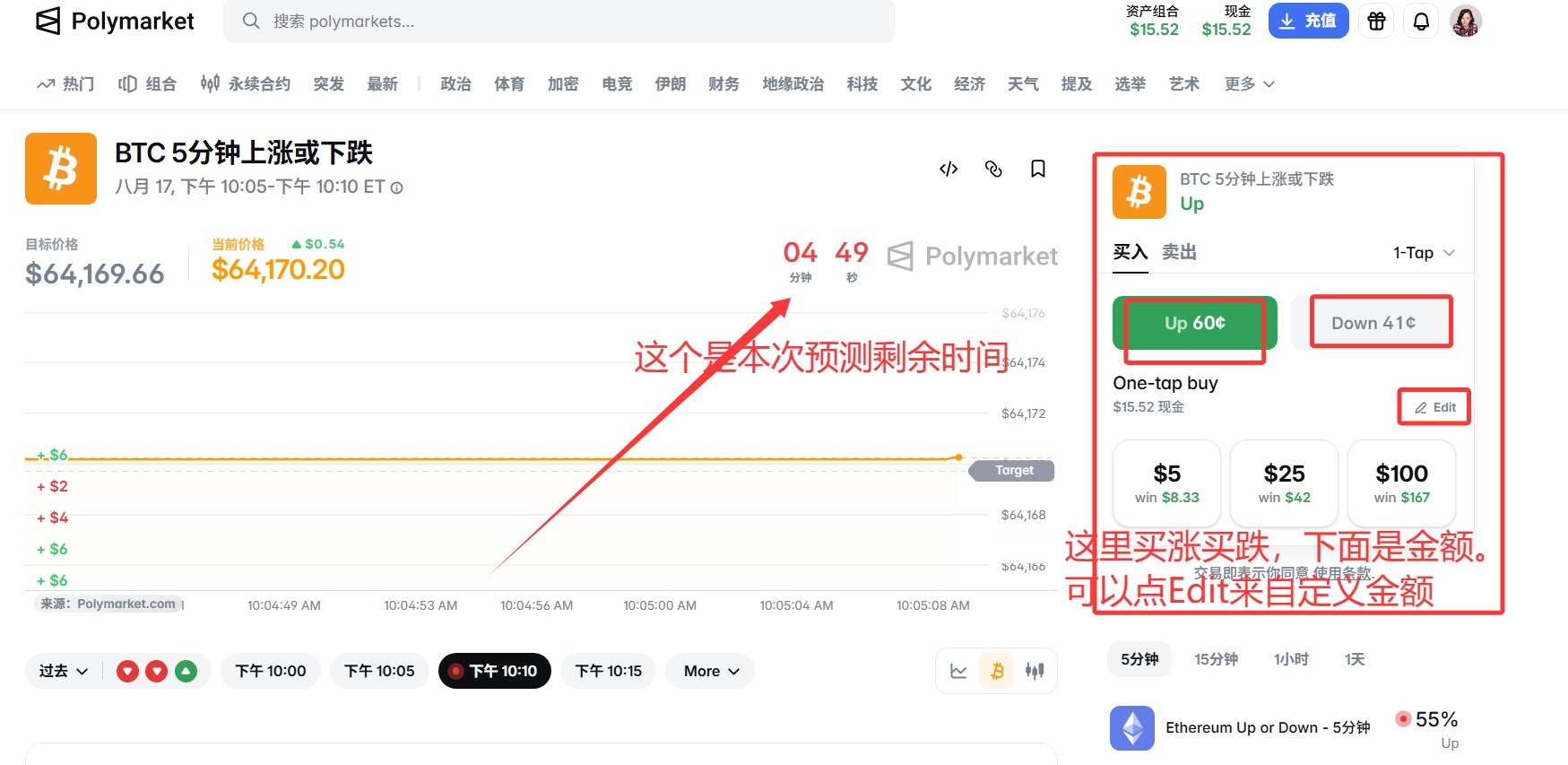Open the gift rewards icon
1568x765 pixels.
tap(1376, 22)
